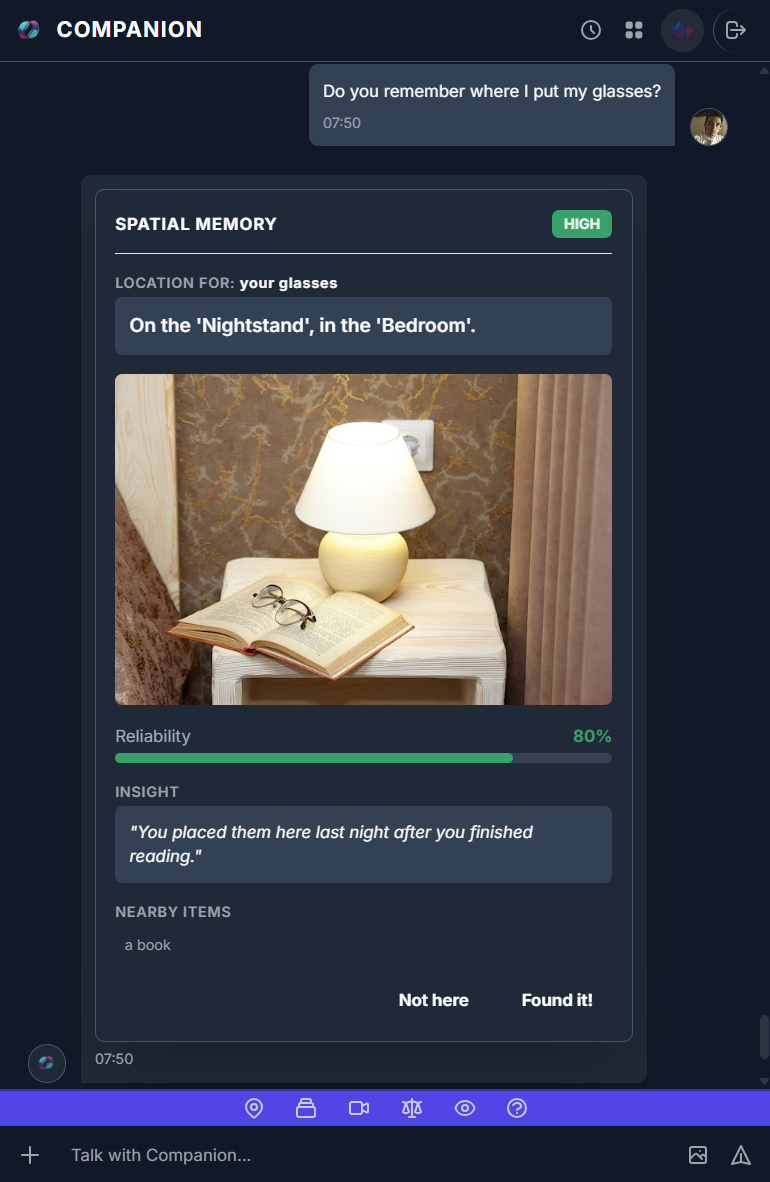Click the chat vertical scrollbar thumb
The width and height of the screenshot is (770, 1182).
[764, 1037]
